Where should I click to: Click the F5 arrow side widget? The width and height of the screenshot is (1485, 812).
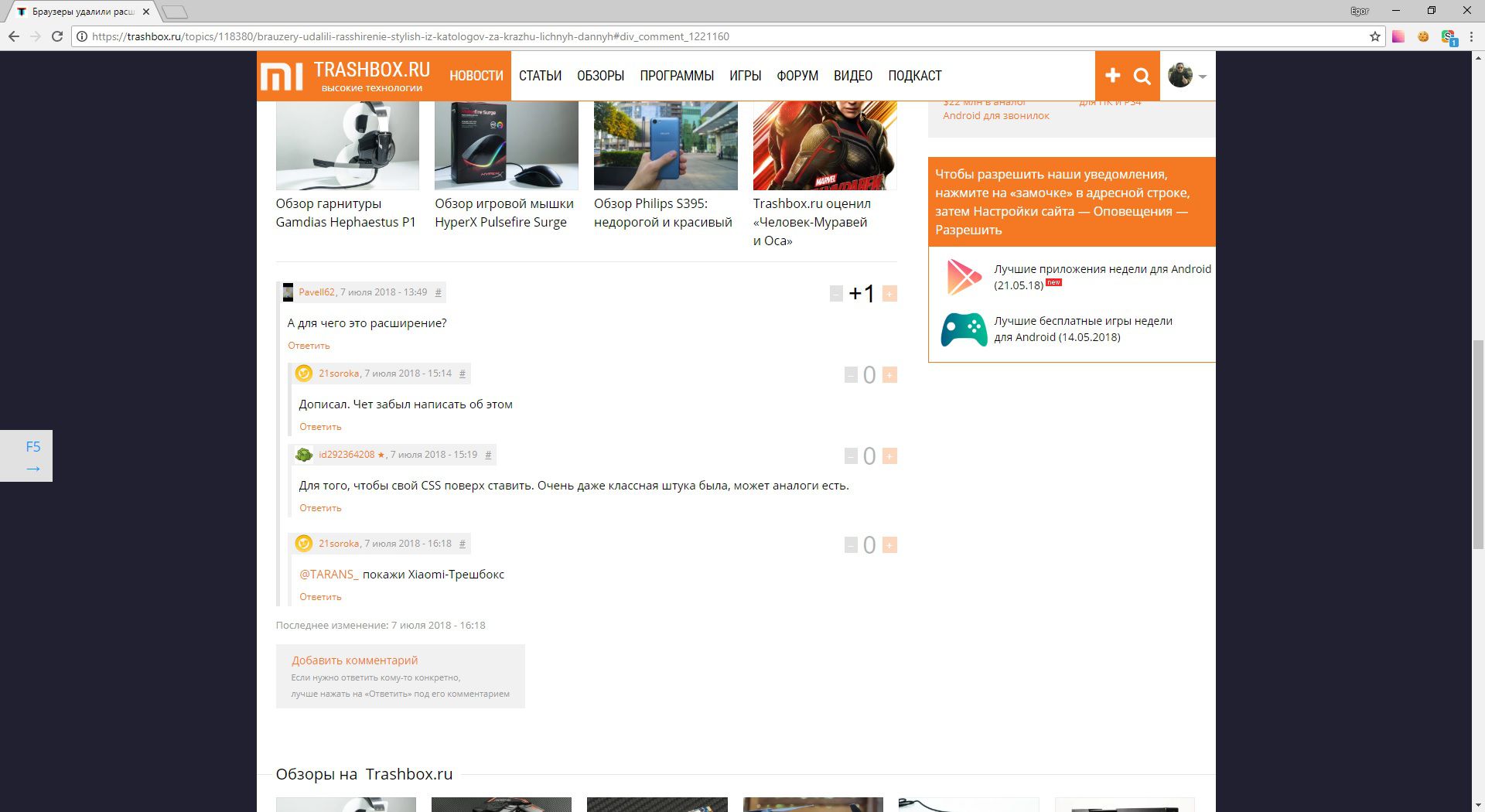(26, 456)
